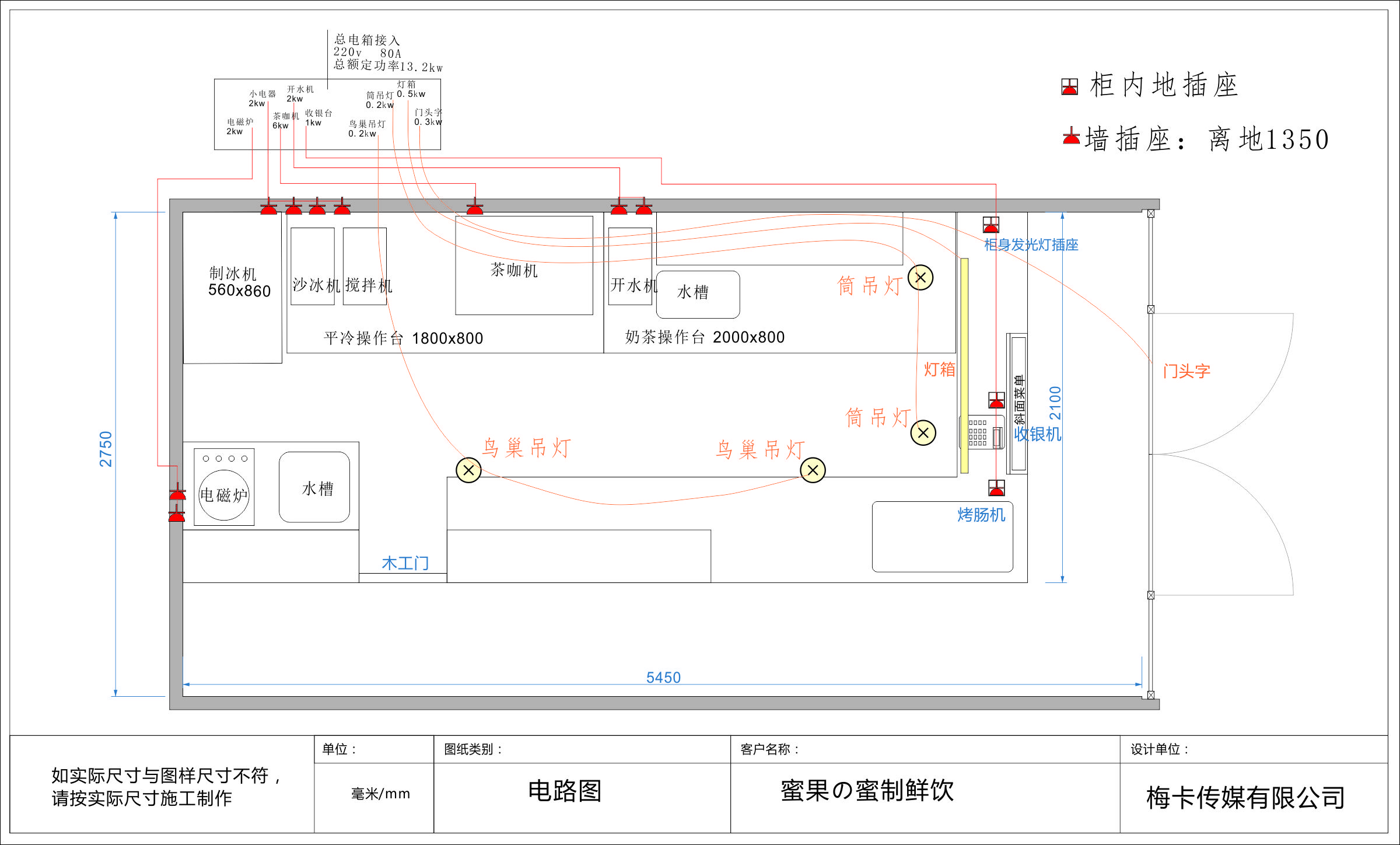This screenshot has height=845, width=1400.
Task: Click the 小电器 2kw panel entry
Action: [262, 99]
